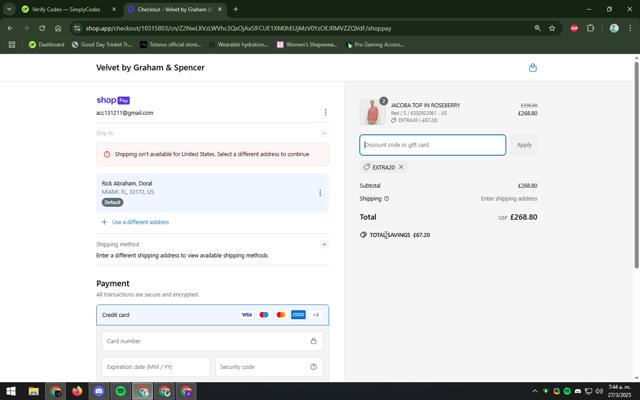Click the Visa card logo
The image size is (640, 400).
[x=247, y=315]
